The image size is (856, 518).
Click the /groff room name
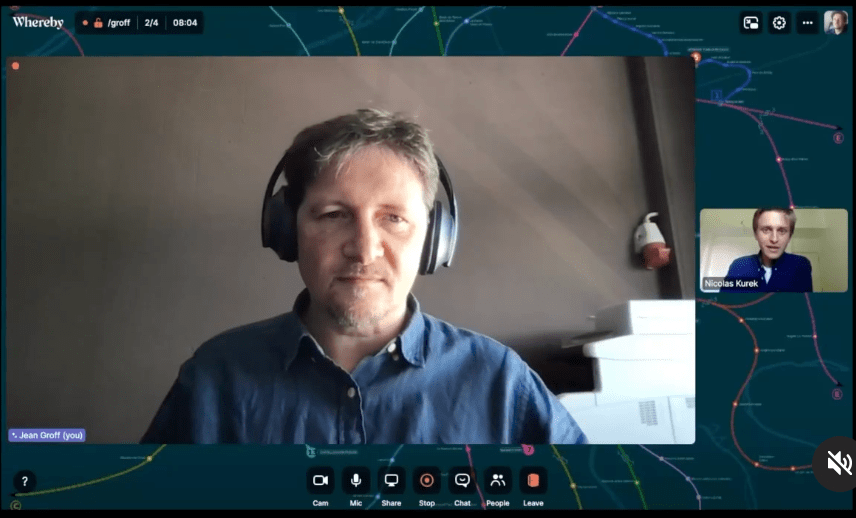coord(118,23)
